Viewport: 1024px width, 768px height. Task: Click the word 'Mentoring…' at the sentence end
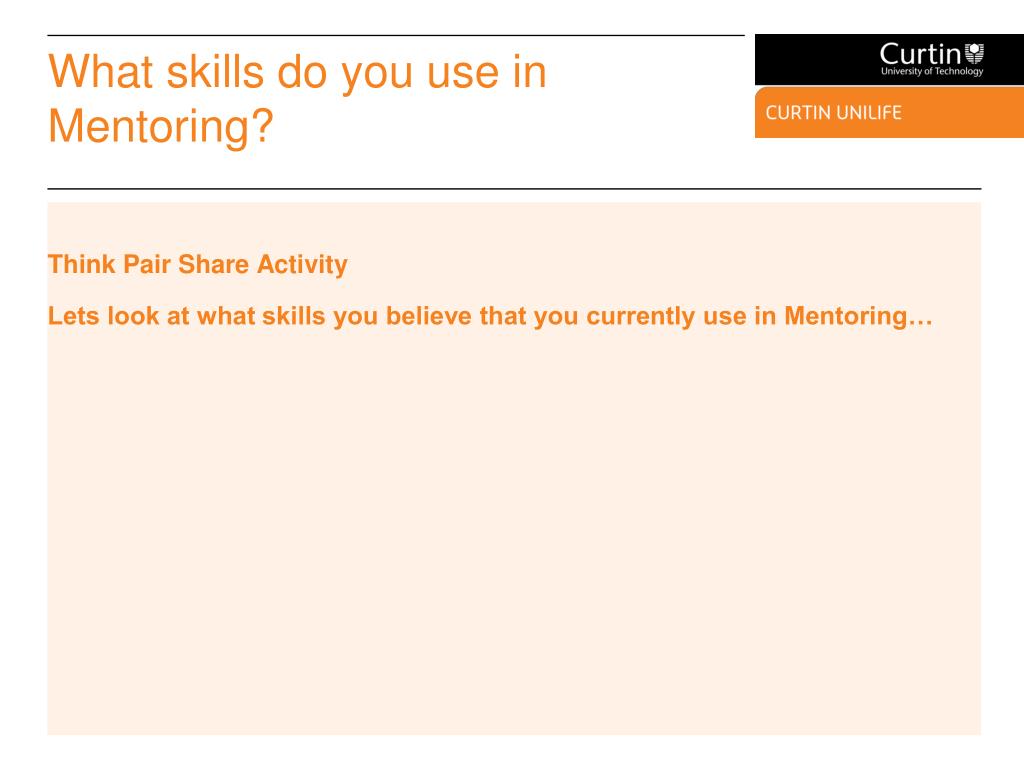[858, 316]
